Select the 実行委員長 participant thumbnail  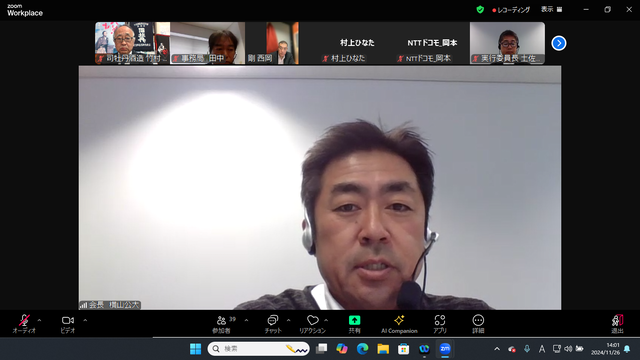(x=507, y=43)
